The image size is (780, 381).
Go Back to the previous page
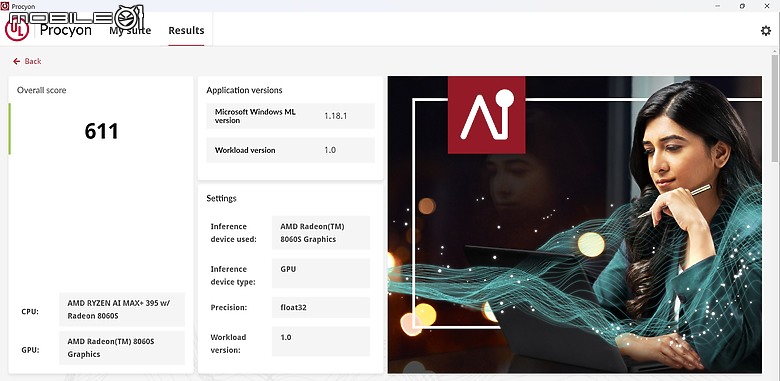click(x=27, y=61)
